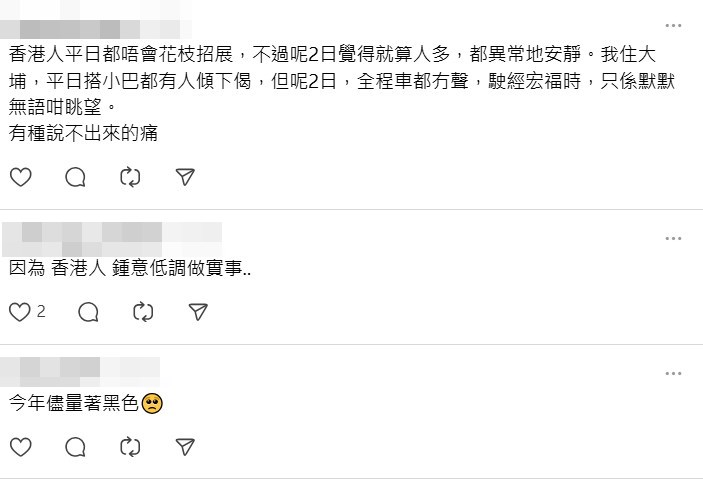The width and height of the screenshot is (703, 486).
Task: Like the 今年儘量著黑色 comment
Action: [20, 446]
